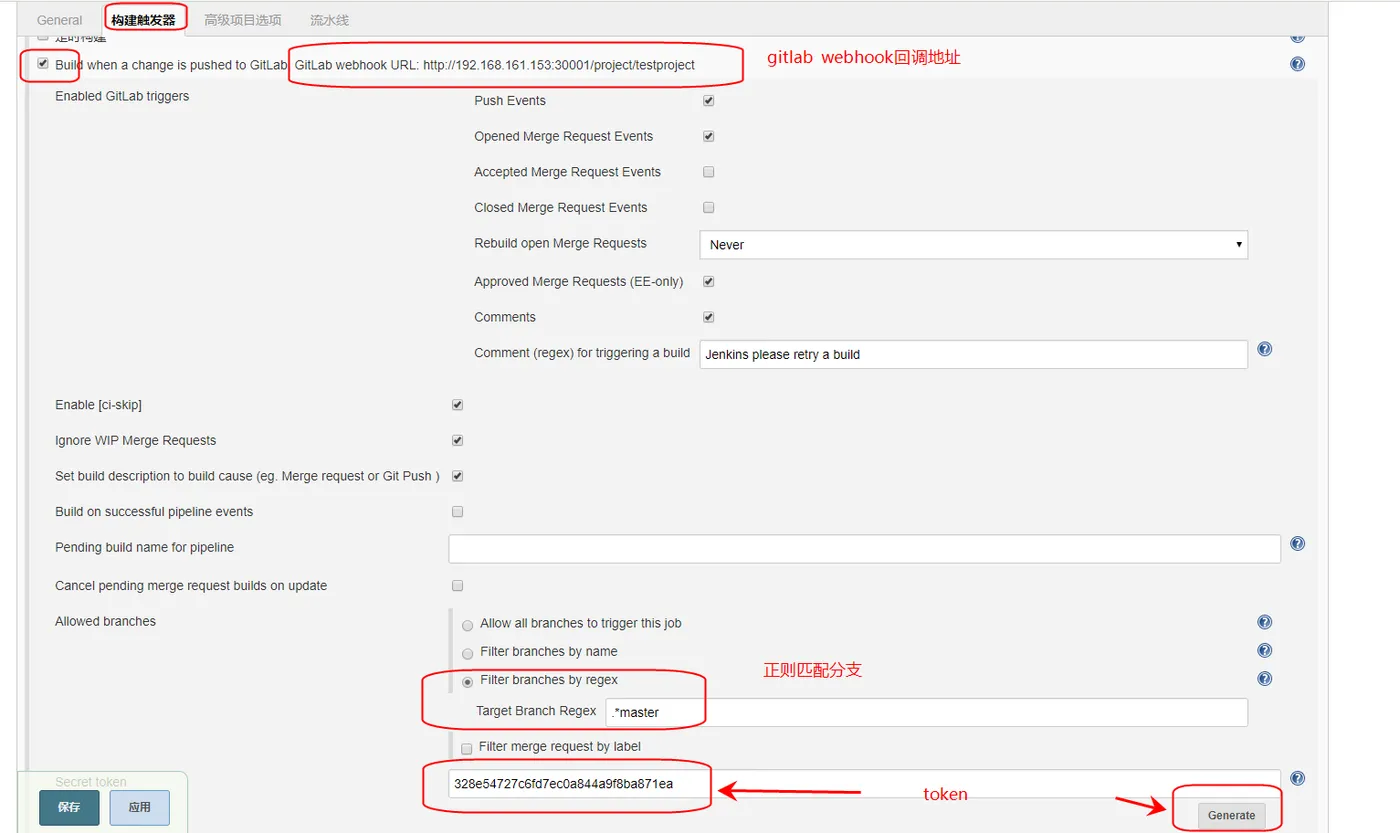
Task: Select Filter branches by regex radio
Action: (x=468, y=682)
